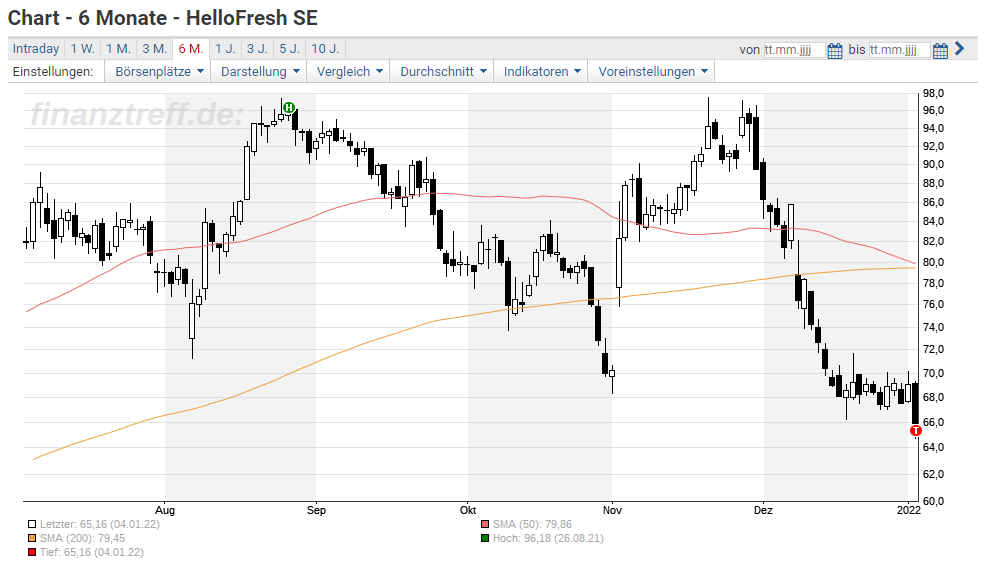Screen dimensions: 994x565
Task: Select the Intraday time range tab
Action: (x=36, y=49)
